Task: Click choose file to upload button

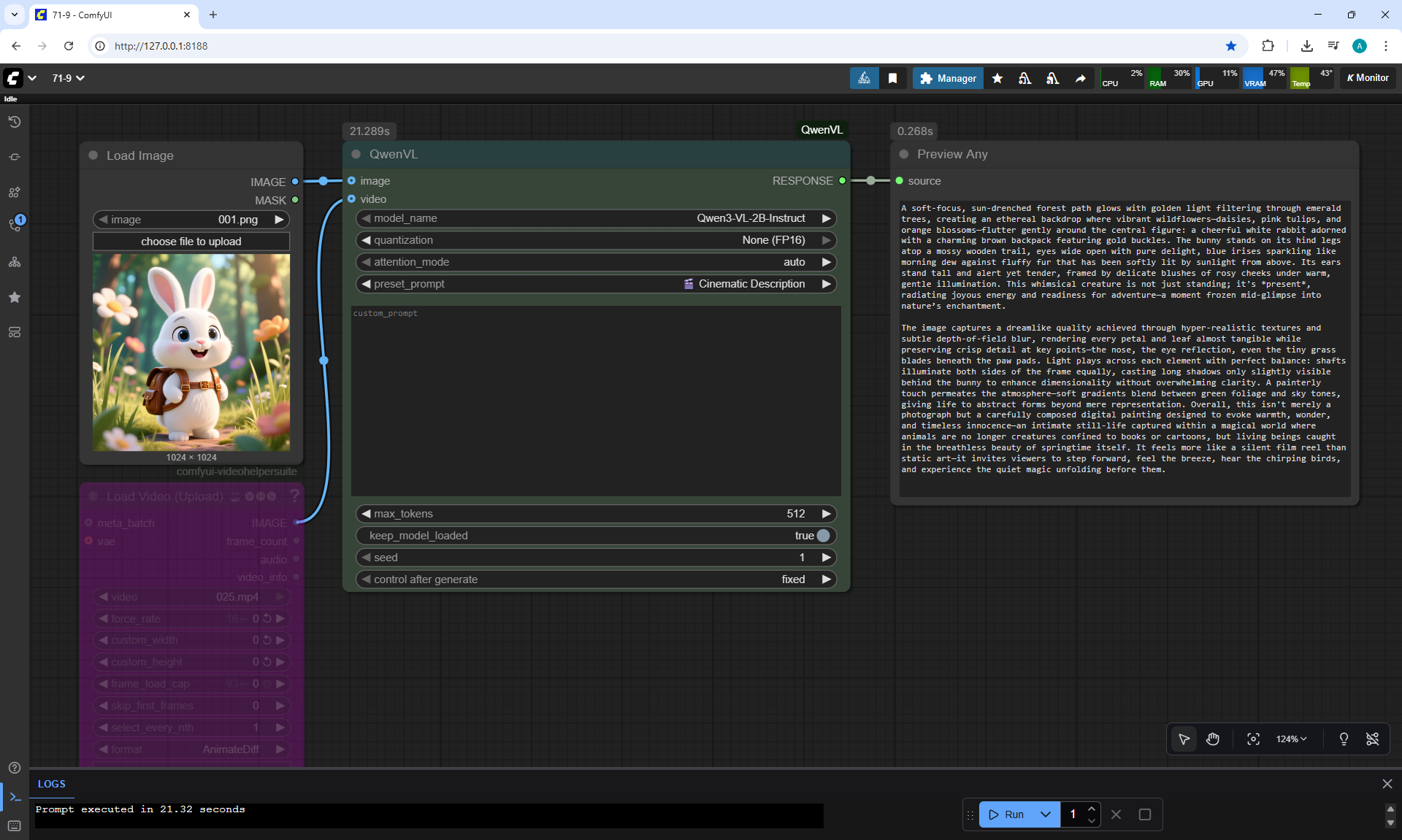Action: coord(191,242)
